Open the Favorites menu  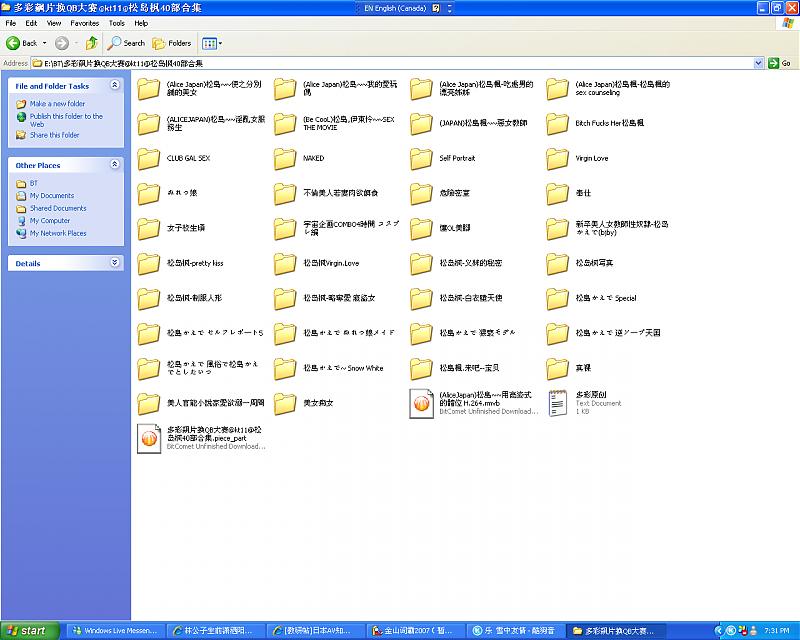click(x=84, y=22)
